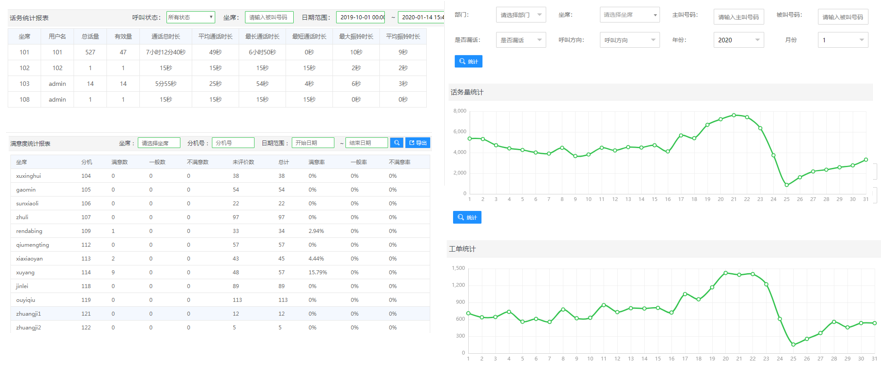The width and height of the screenshot is (887, 368).
Task: Click the 统计 button below the 是否漏话 filter
Action: click(x=468, y=61)
